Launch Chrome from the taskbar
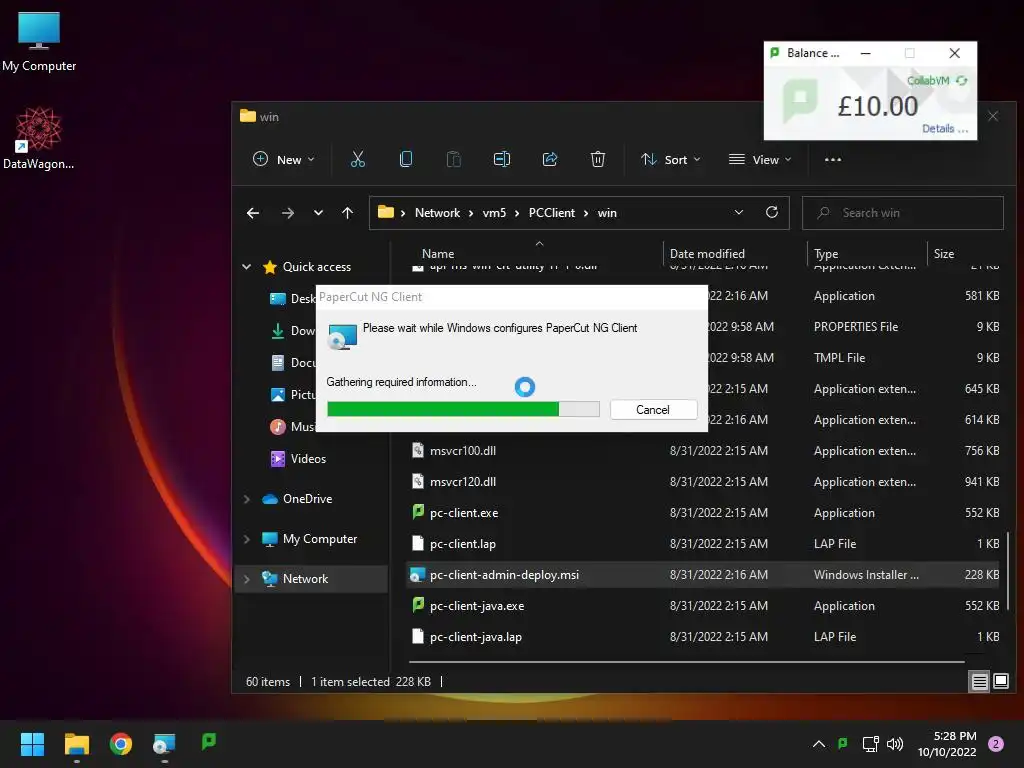Image resolution: width=1024 pixels, height=768 pixels. click(121, 744)
